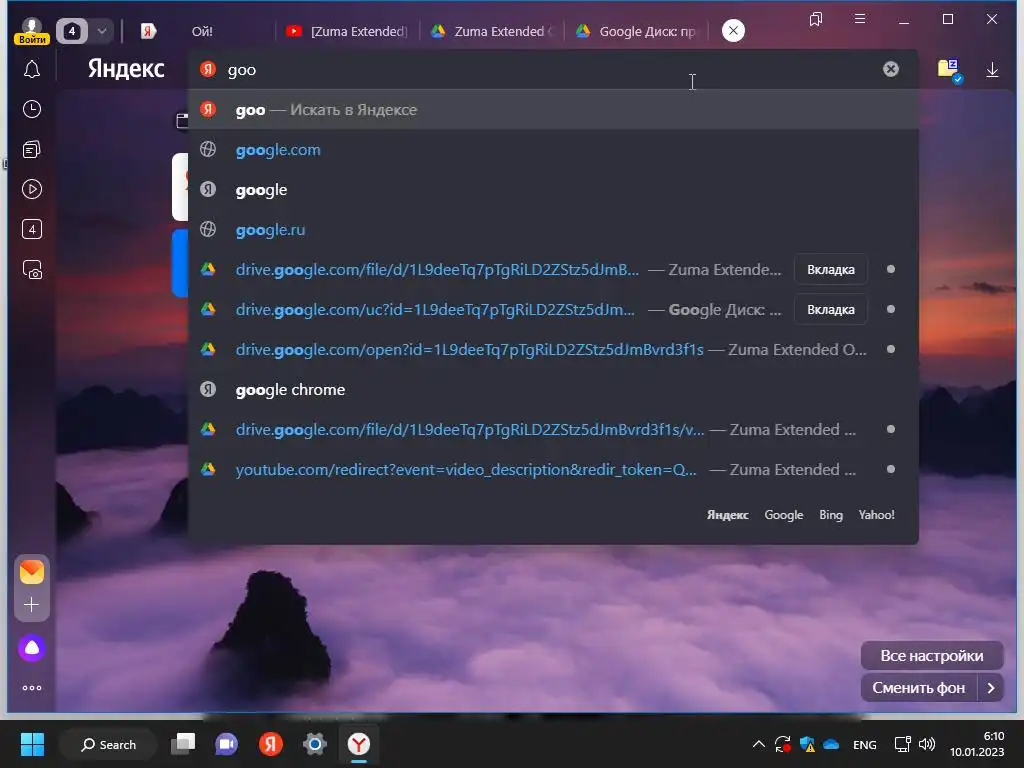
Task: Launch the screenshot tool in sidebar
Action: click(x=31, y=270)
